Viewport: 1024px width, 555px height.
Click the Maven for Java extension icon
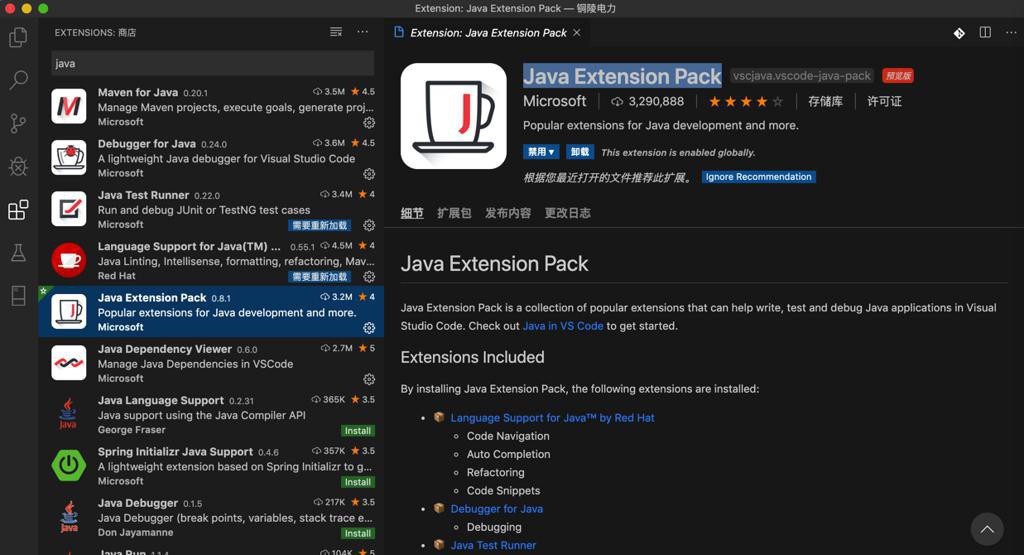tap(69, 106)
